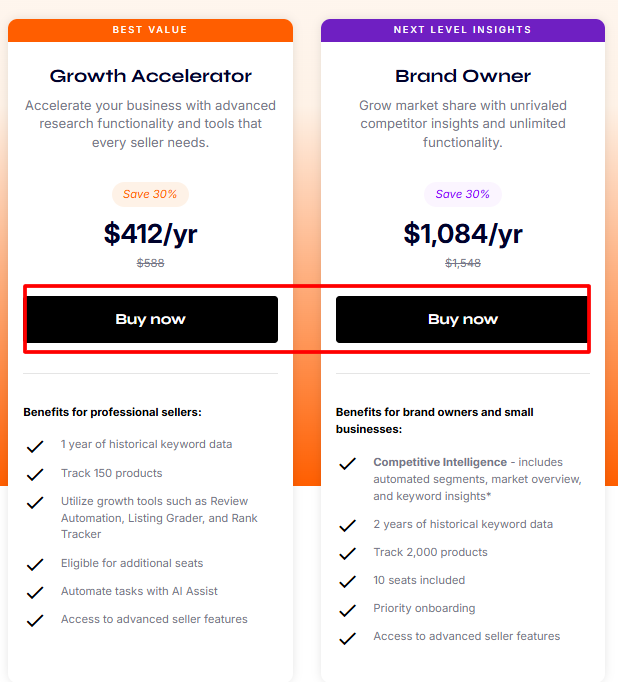Click checkmark next to 10 seats included

pos(348,581)
